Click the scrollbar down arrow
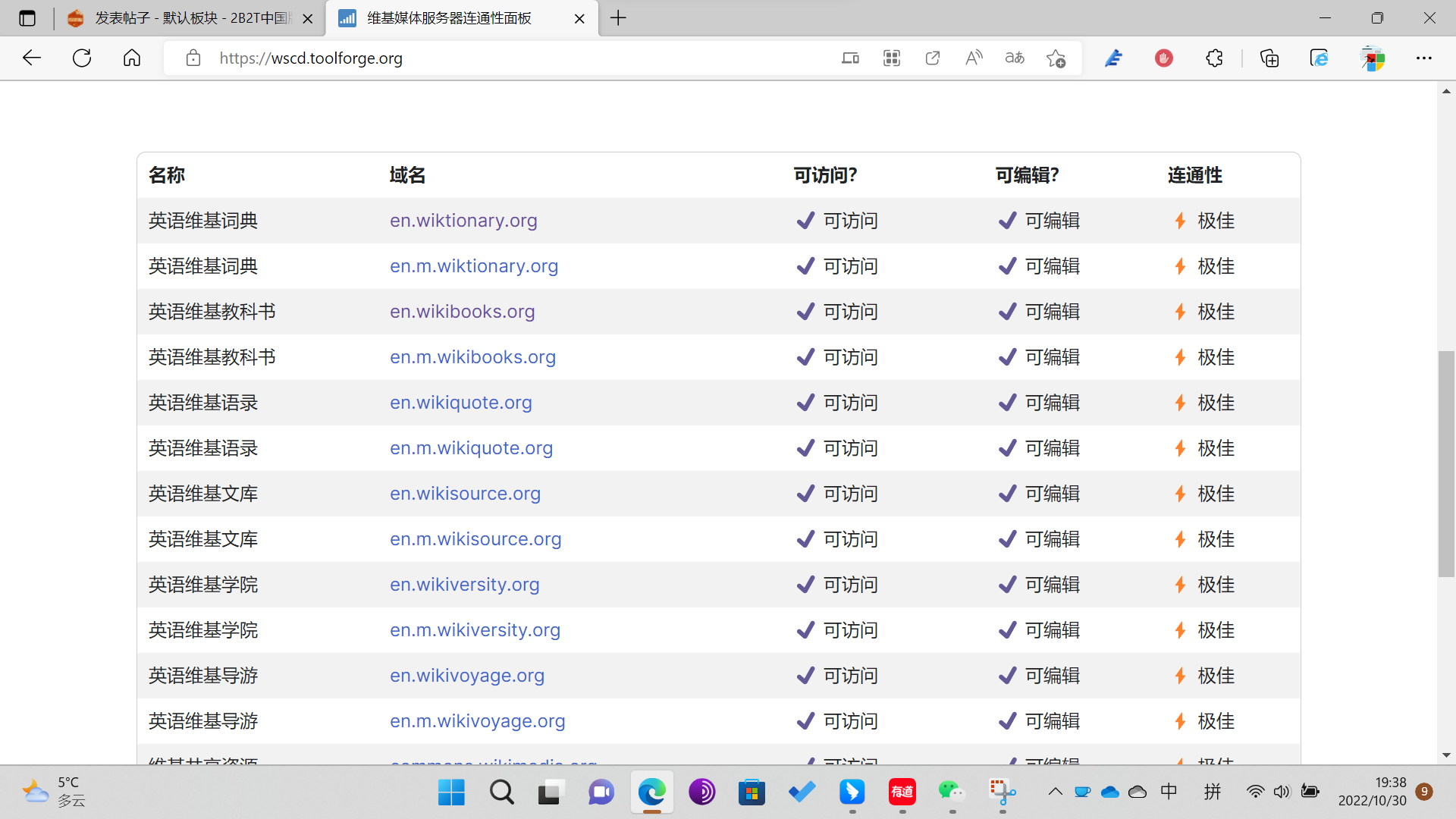1456x819 pixels. pos(1446,755)
